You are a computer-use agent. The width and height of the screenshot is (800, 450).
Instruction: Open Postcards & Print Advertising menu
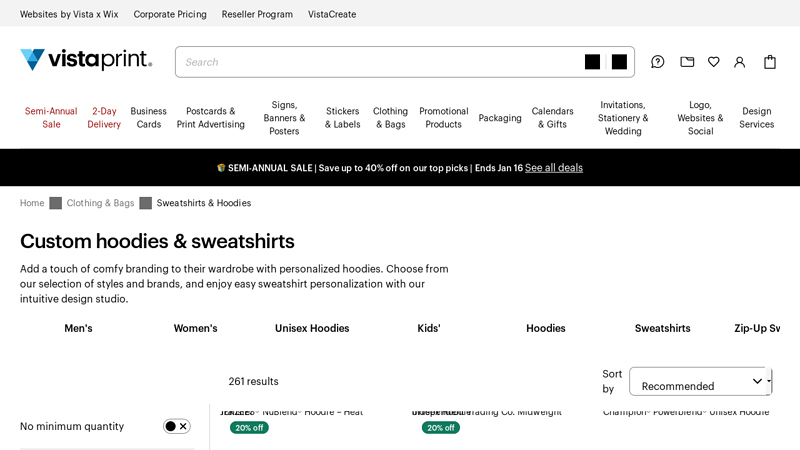(211, 118)
